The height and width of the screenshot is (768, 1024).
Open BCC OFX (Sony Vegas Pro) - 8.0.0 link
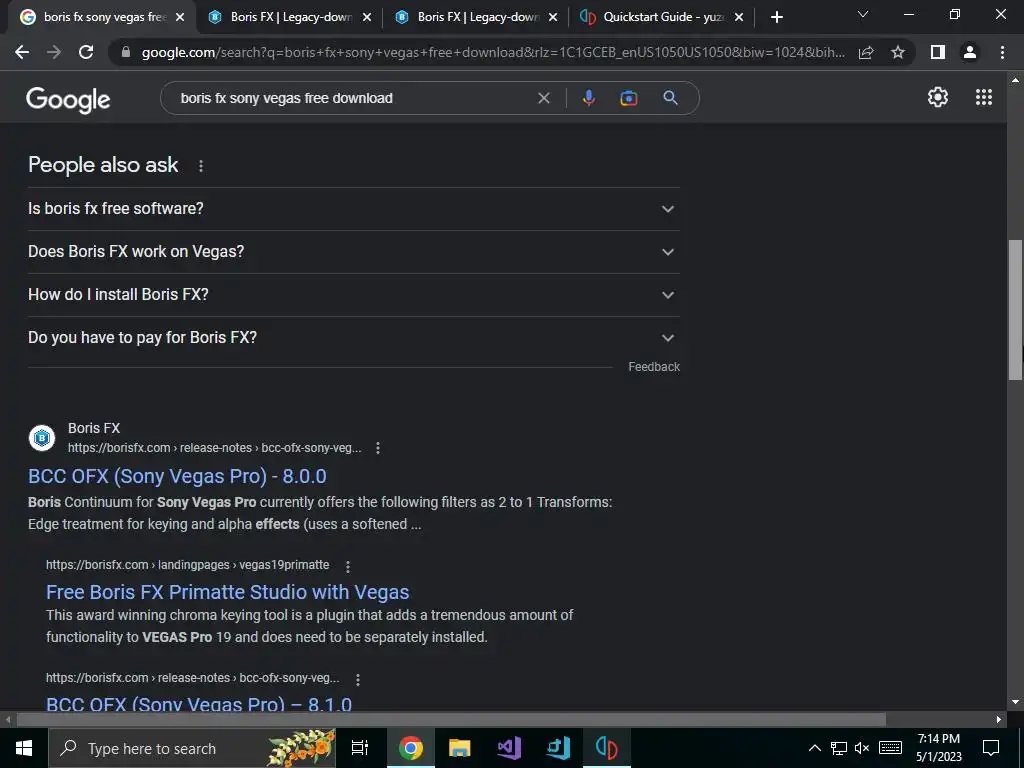[x=177, y=477]
